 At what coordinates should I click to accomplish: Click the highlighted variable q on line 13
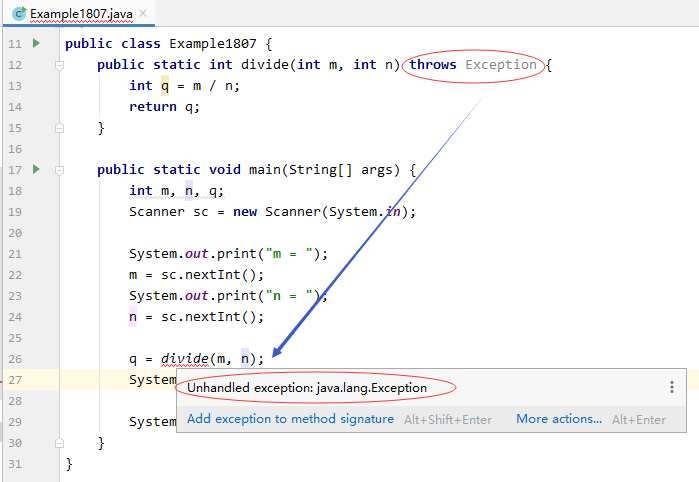165,86
